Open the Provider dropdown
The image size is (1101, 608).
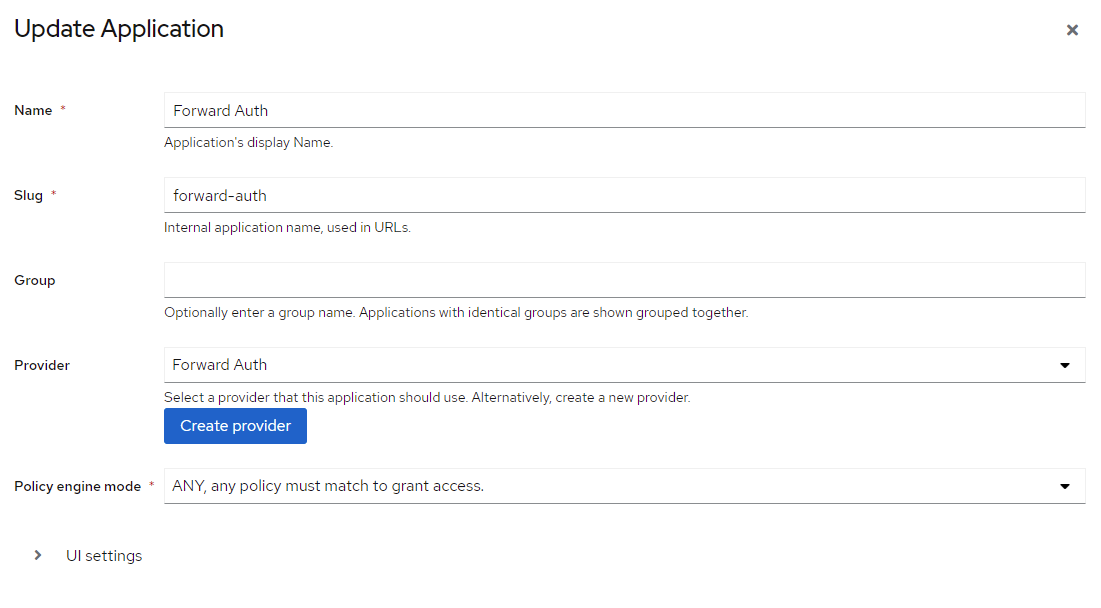(x=624, y=365)
